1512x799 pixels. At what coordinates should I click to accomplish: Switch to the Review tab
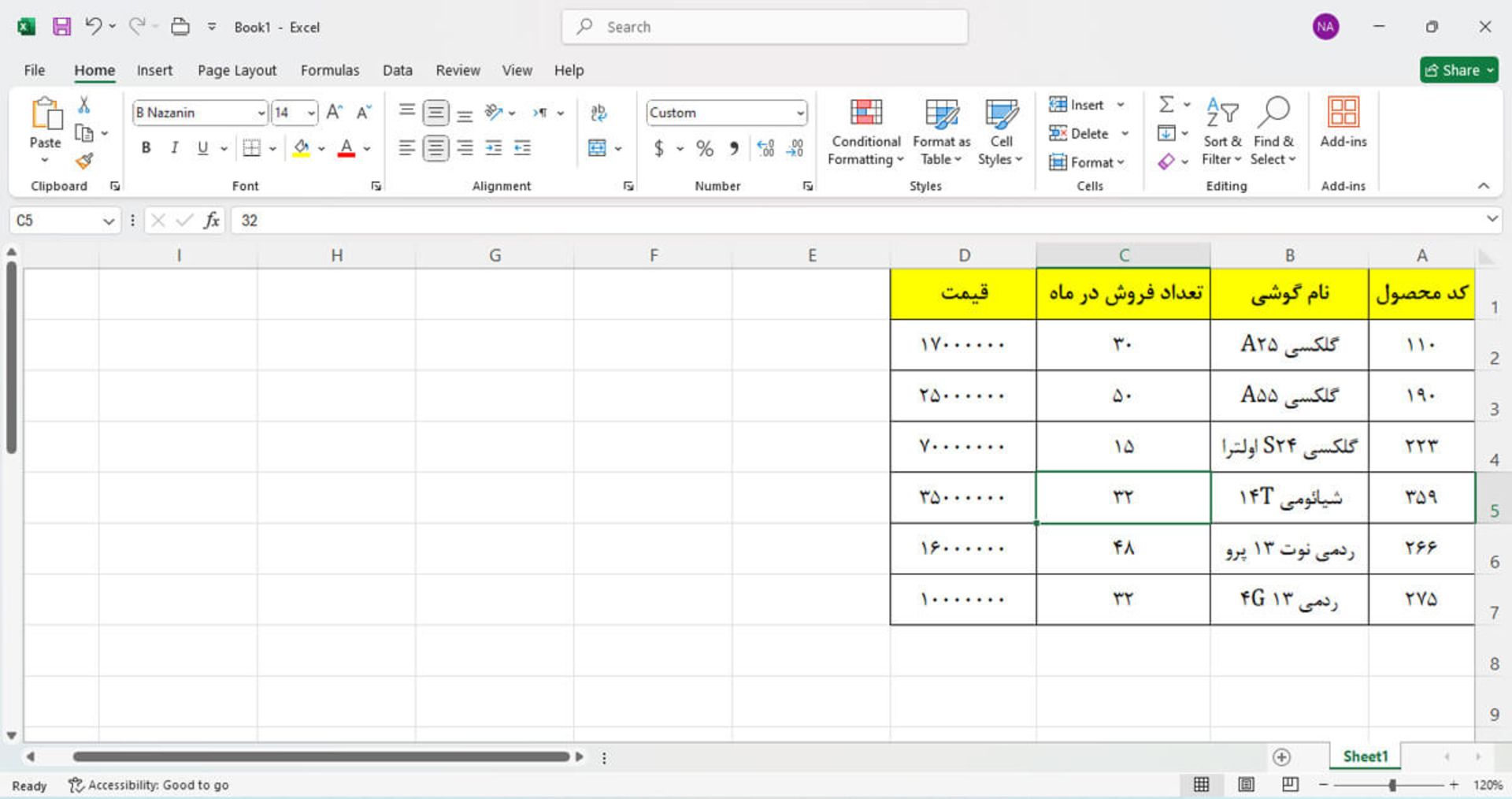click(x=458, y=70)
